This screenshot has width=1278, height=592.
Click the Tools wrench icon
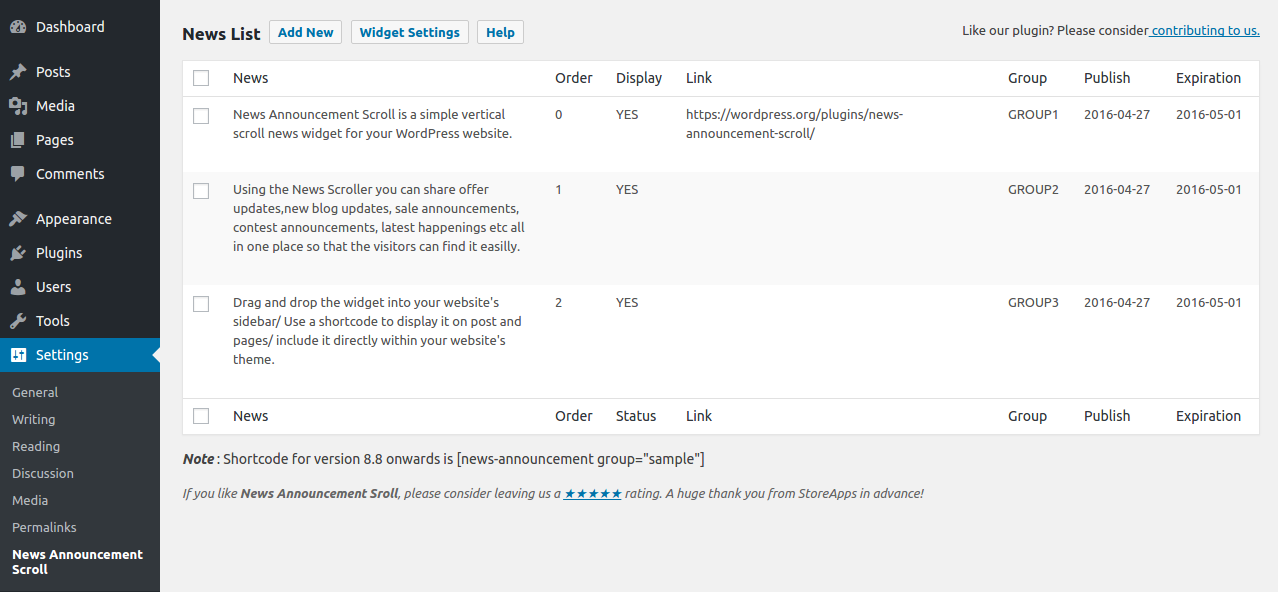18,321
